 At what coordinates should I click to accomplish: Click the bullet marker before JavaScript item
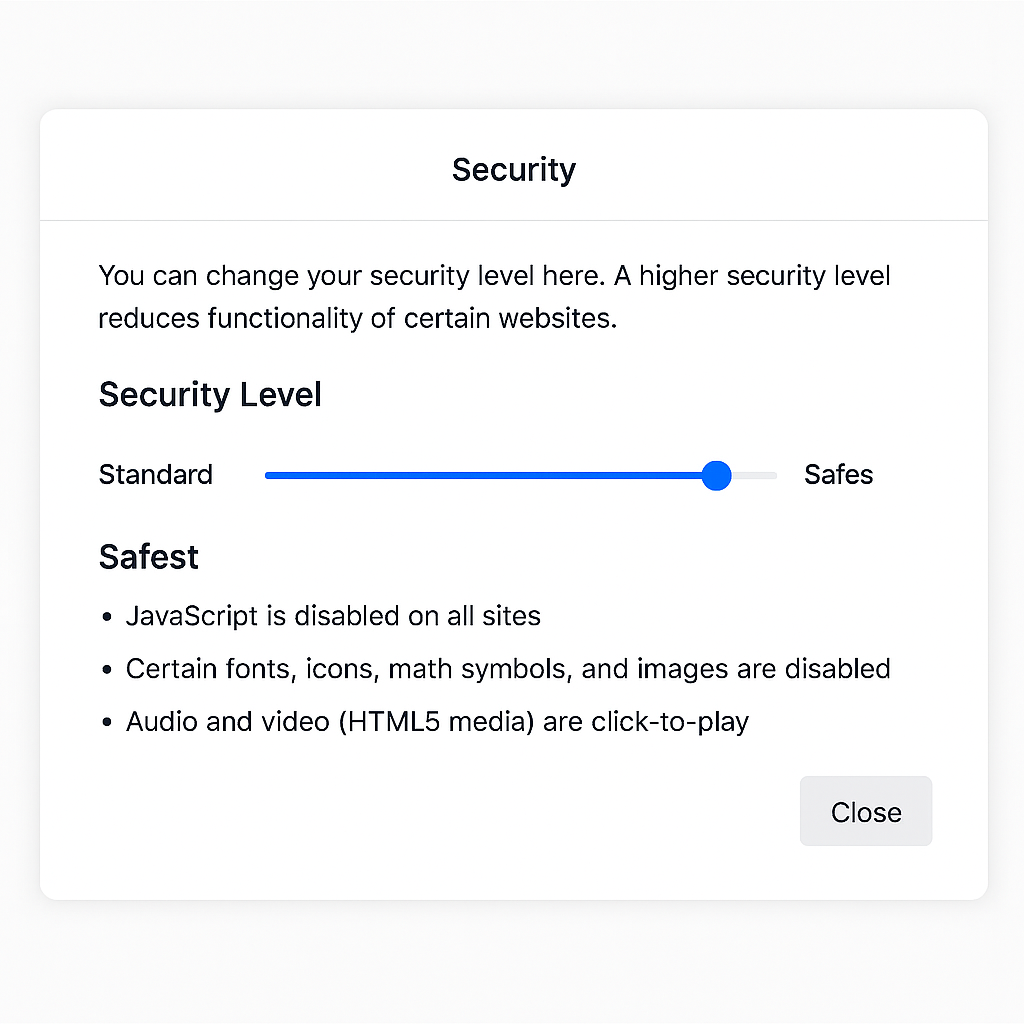point(107,616)
